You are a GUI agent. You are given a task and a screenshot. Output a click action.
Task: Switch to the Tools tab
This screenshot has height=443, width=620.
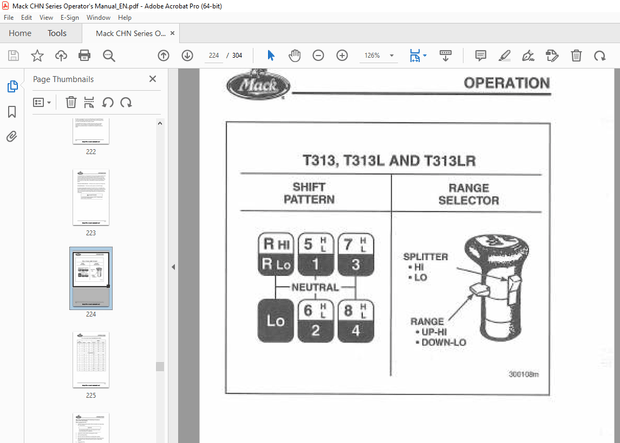(x=57, y=33)
